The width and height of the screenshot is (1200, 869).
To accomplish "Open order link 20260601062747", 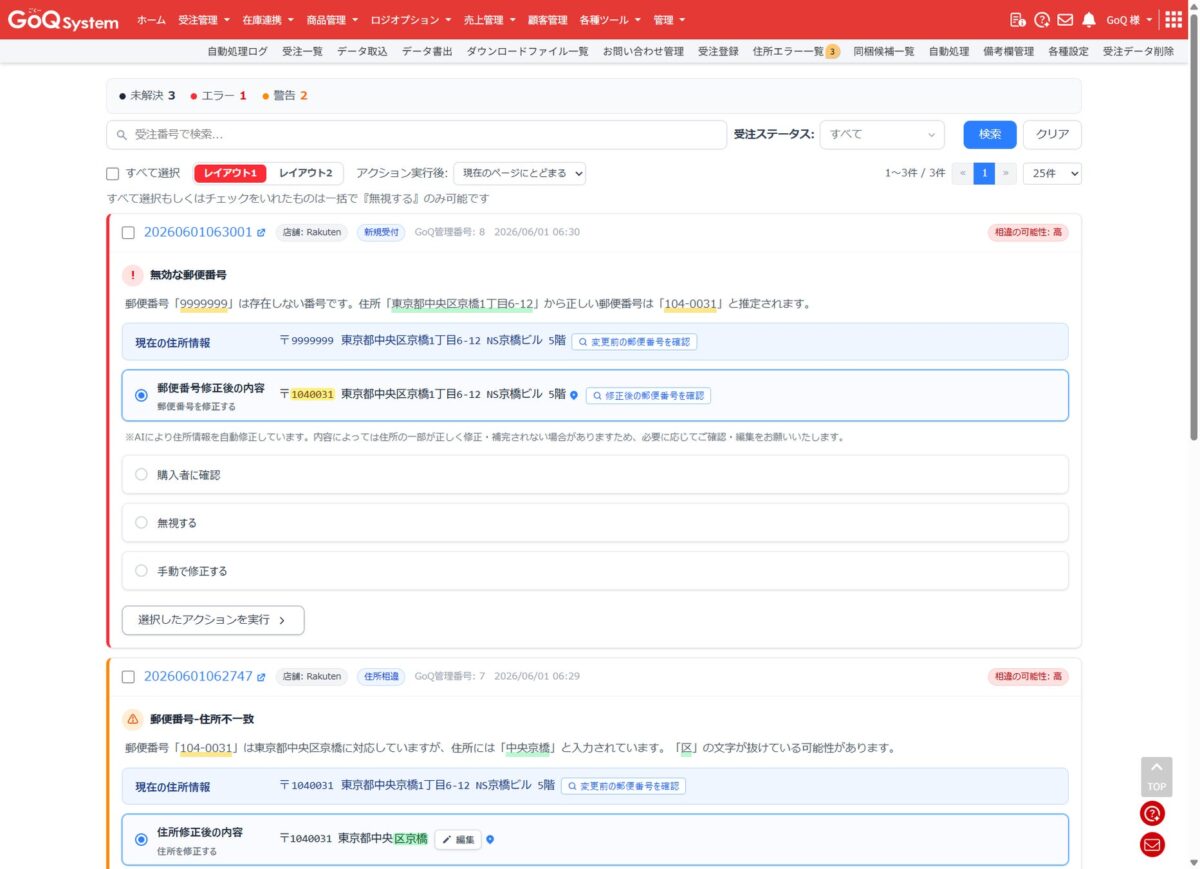I will tap(198, 676).
